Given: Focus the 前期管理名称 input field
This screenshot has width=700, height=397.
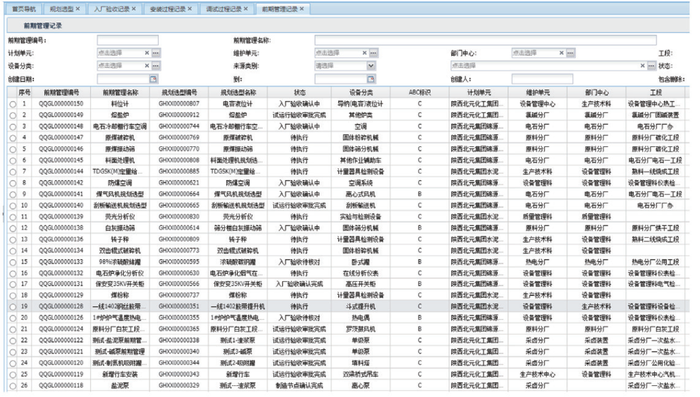Looking at the screenshot, I should [485, 40].
